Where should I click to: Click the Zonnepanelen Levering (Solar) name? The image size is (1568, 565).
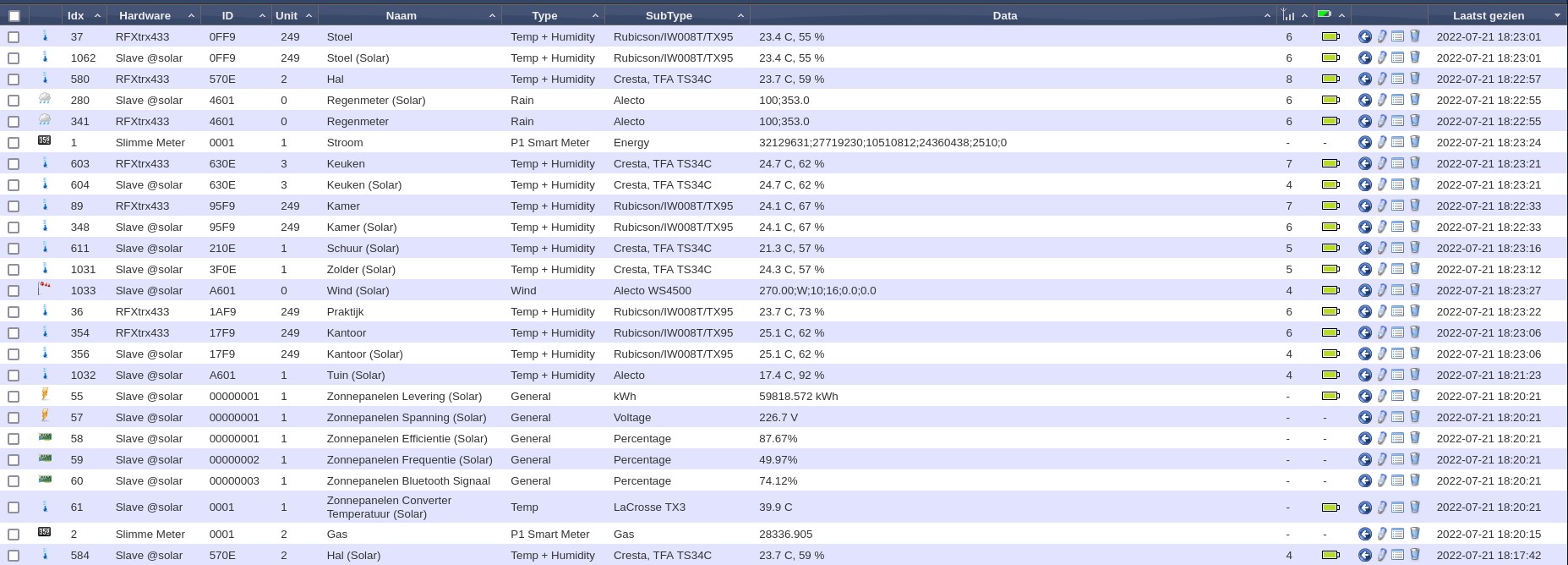coord(404,397)
